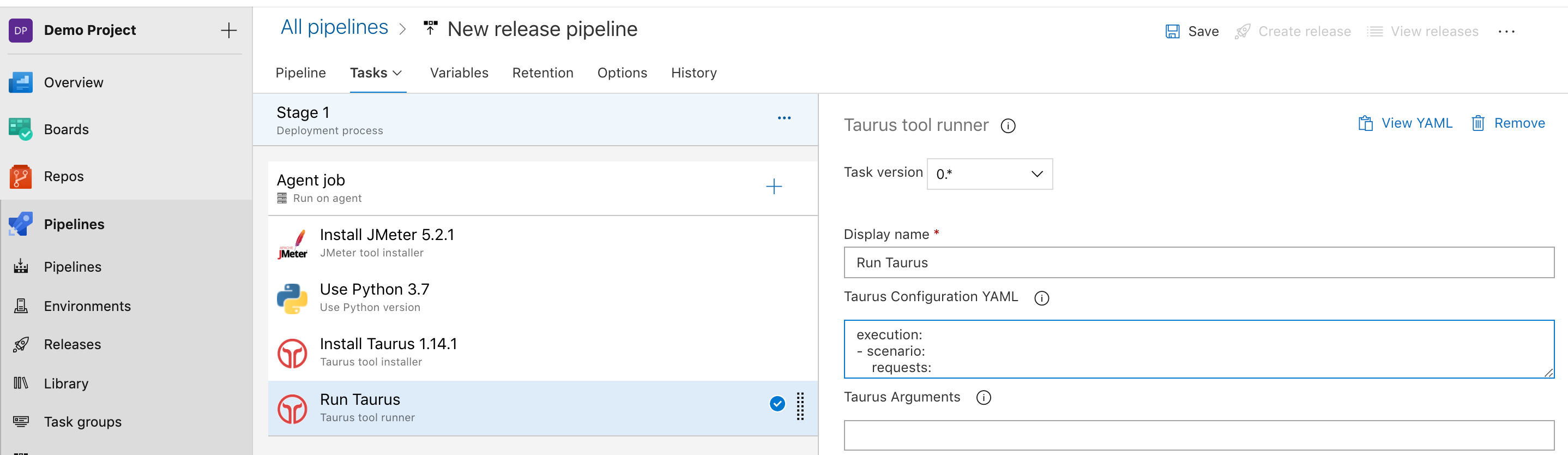1568x455 pixels.
Task: Click the Run Taurus task icon
Action: (293, 409)
